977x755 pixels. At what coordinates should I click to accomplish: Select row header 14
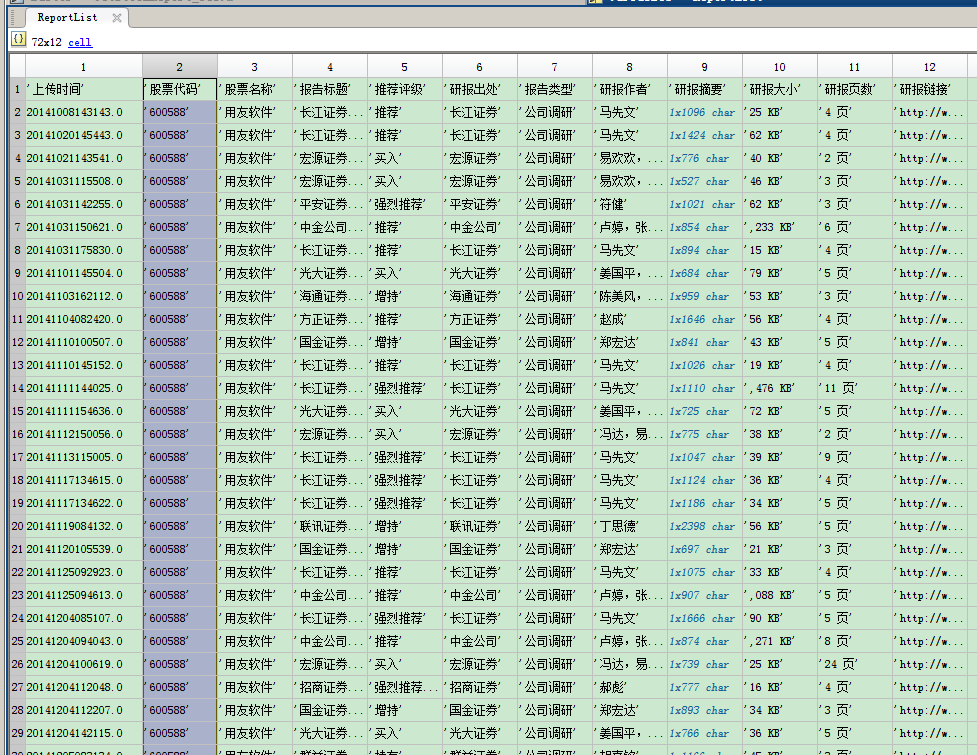click(x=17, y=388)
